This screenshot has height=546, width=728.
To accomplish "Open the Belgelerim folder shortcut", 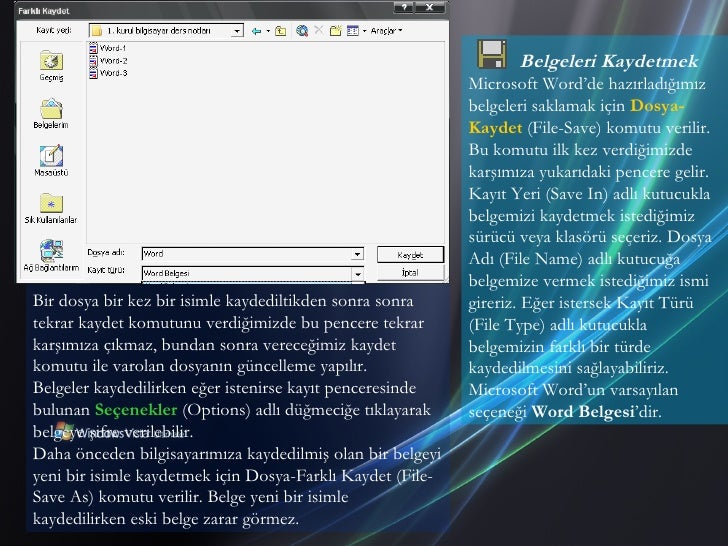I will click(51, 114).
